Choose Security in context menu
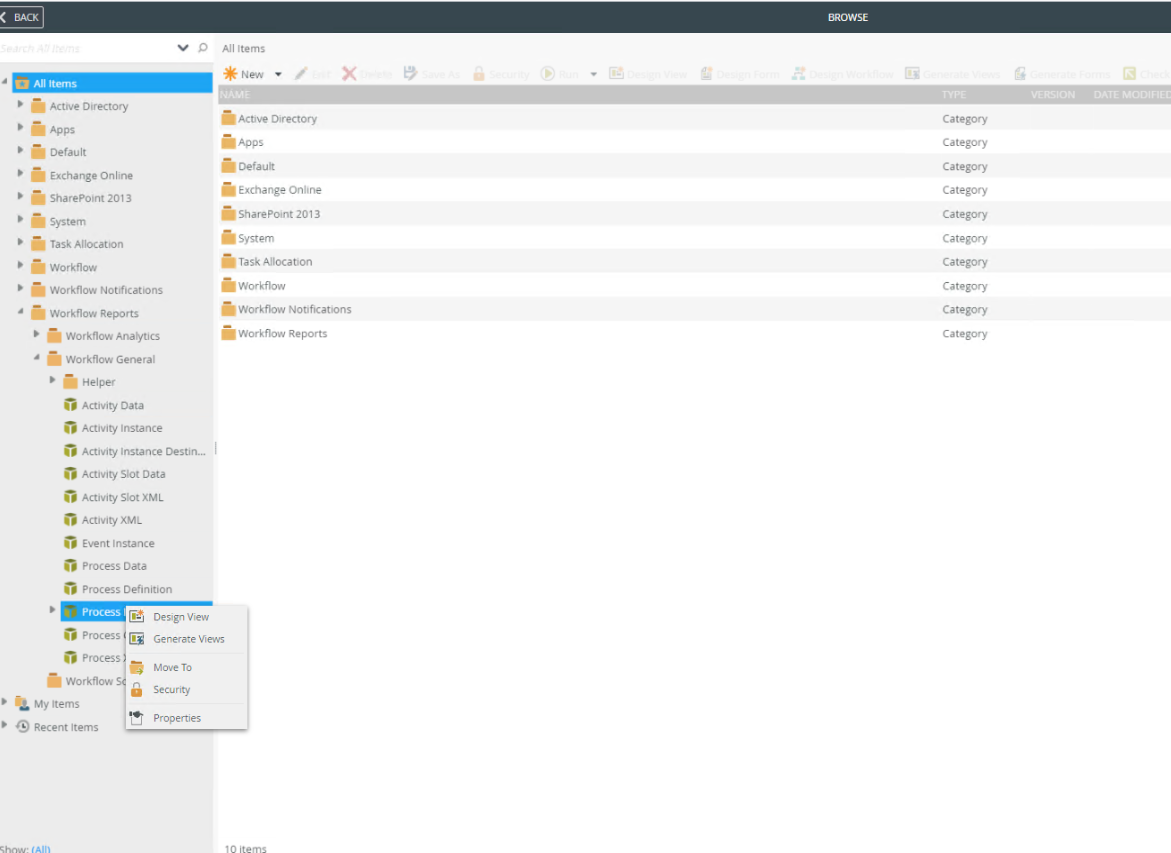 click(187, 690)
